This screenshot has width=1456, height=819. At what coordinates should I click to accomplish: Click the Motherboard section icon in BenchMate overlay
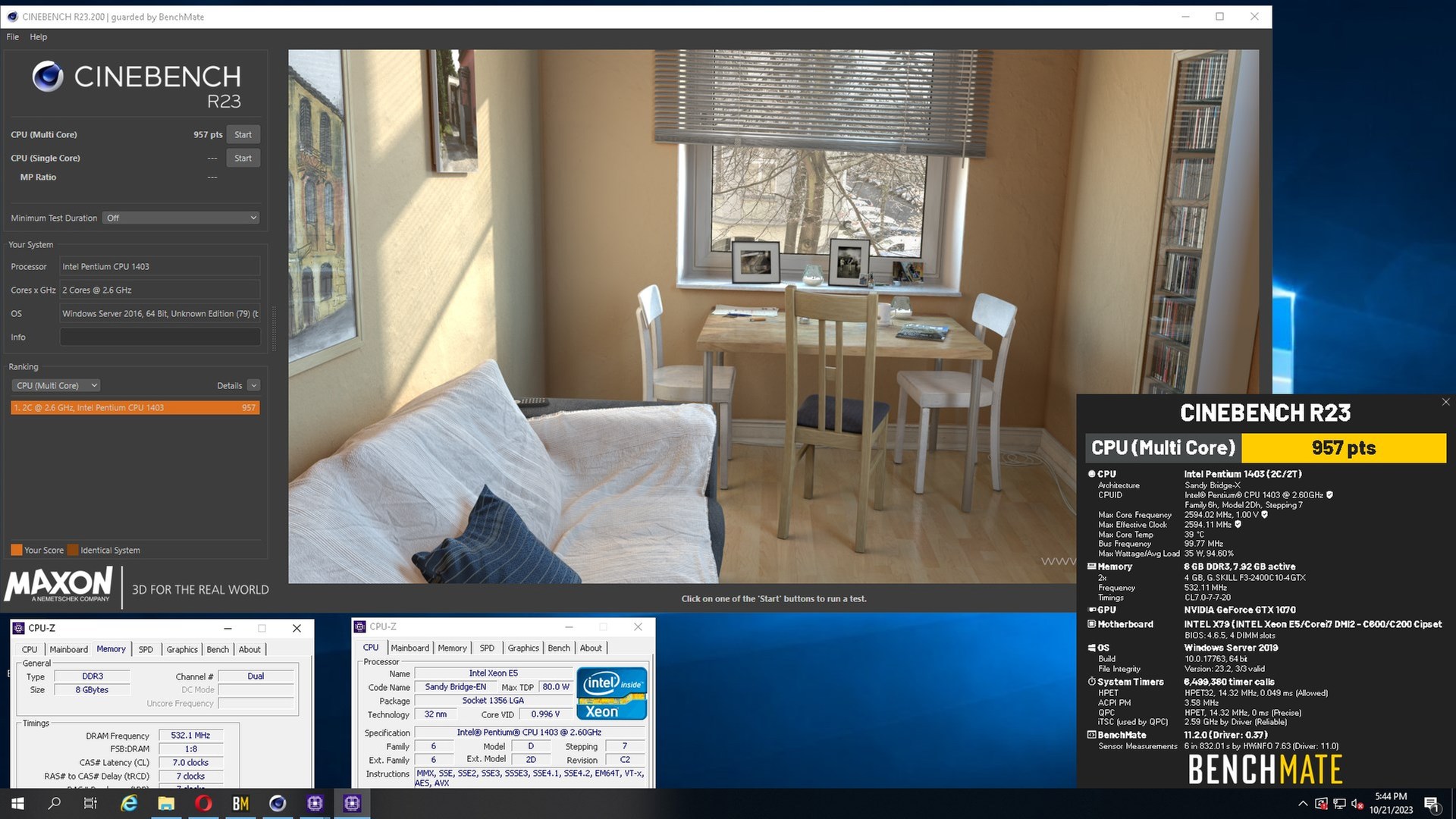(x=1092, y=624)
